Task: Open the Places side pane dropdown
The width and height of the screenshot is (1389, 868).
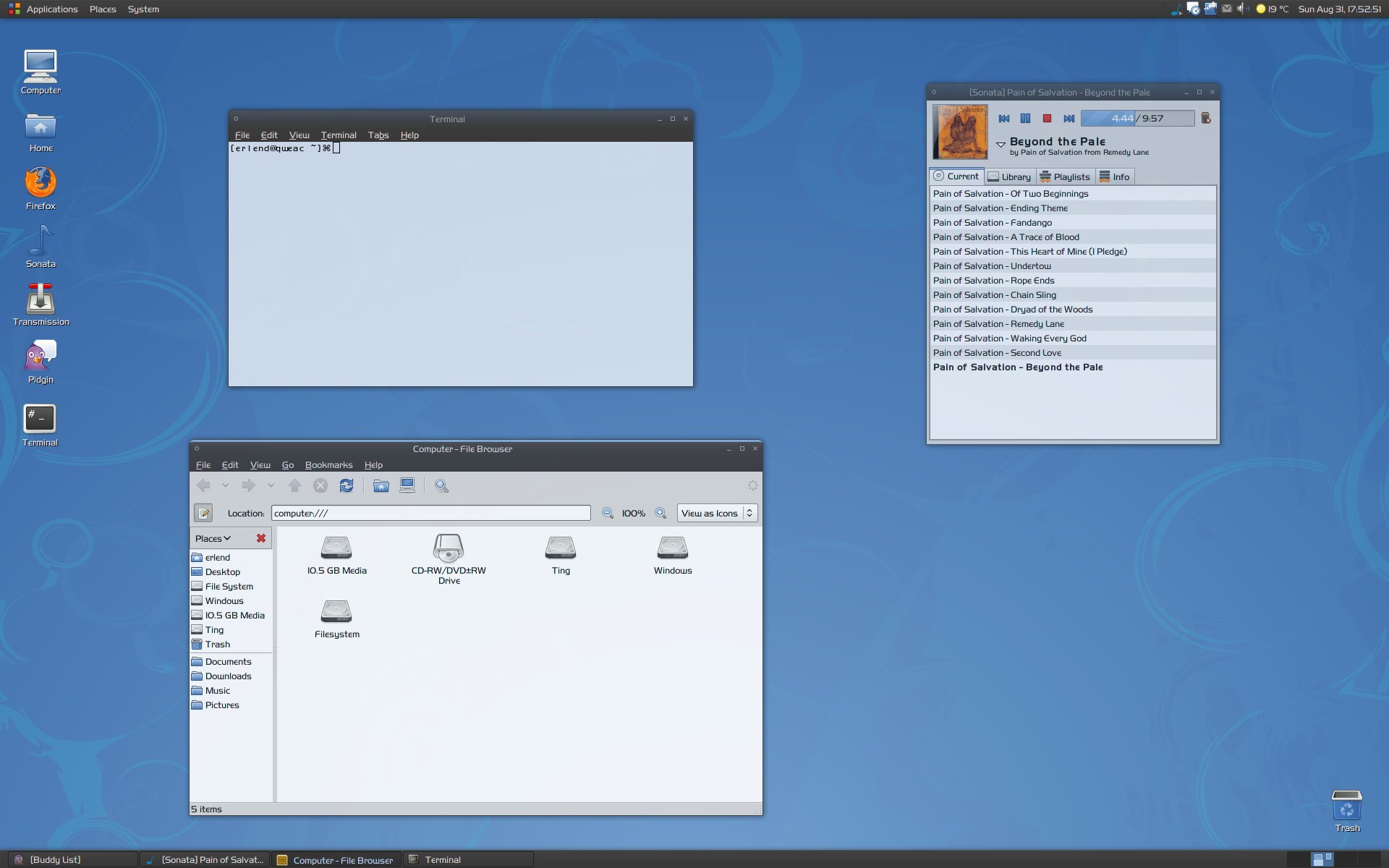Action: tap(213, 538)
